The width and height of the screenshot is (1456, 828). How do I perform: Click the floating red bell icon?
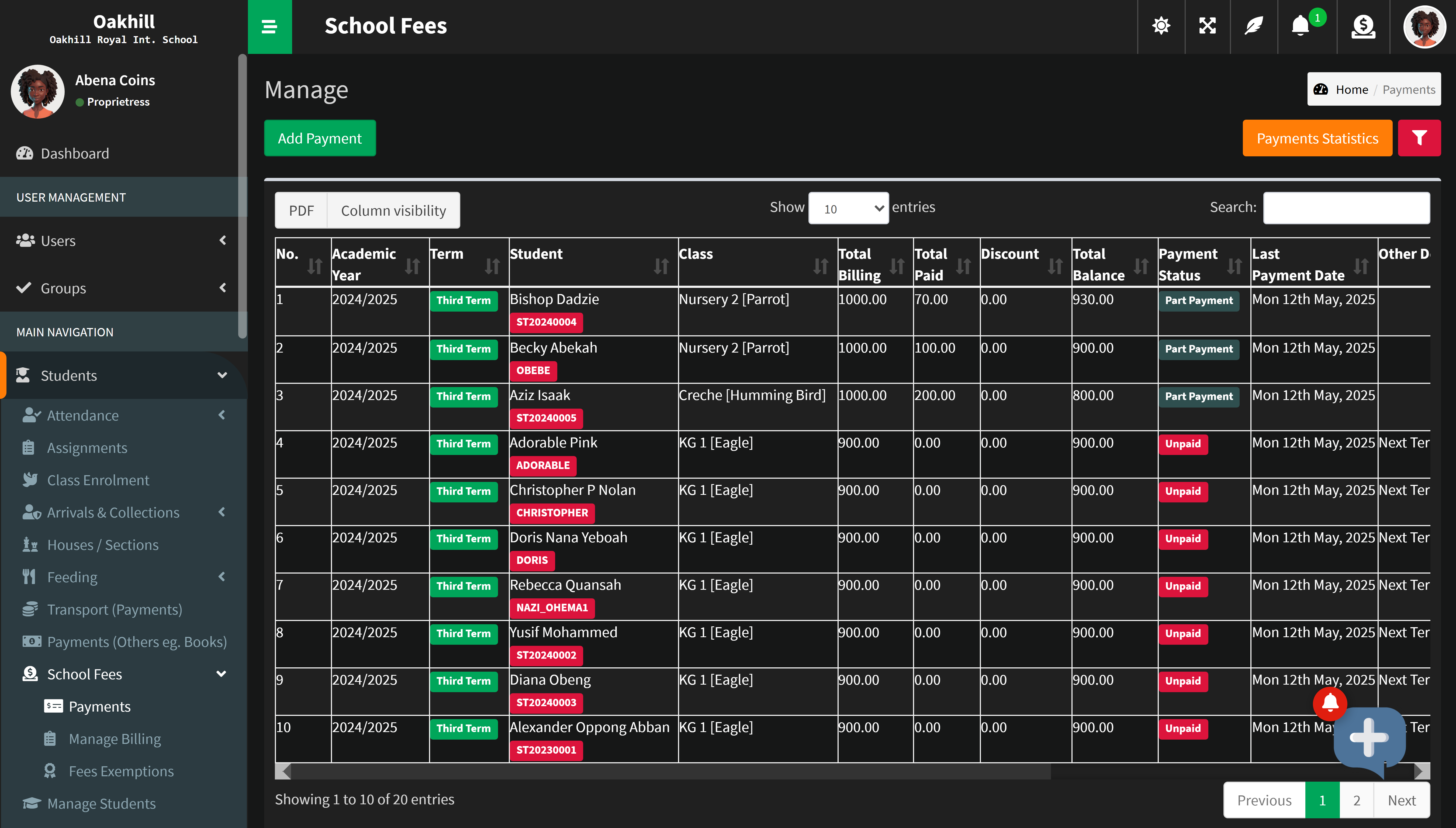click(x=1330, y=703)
